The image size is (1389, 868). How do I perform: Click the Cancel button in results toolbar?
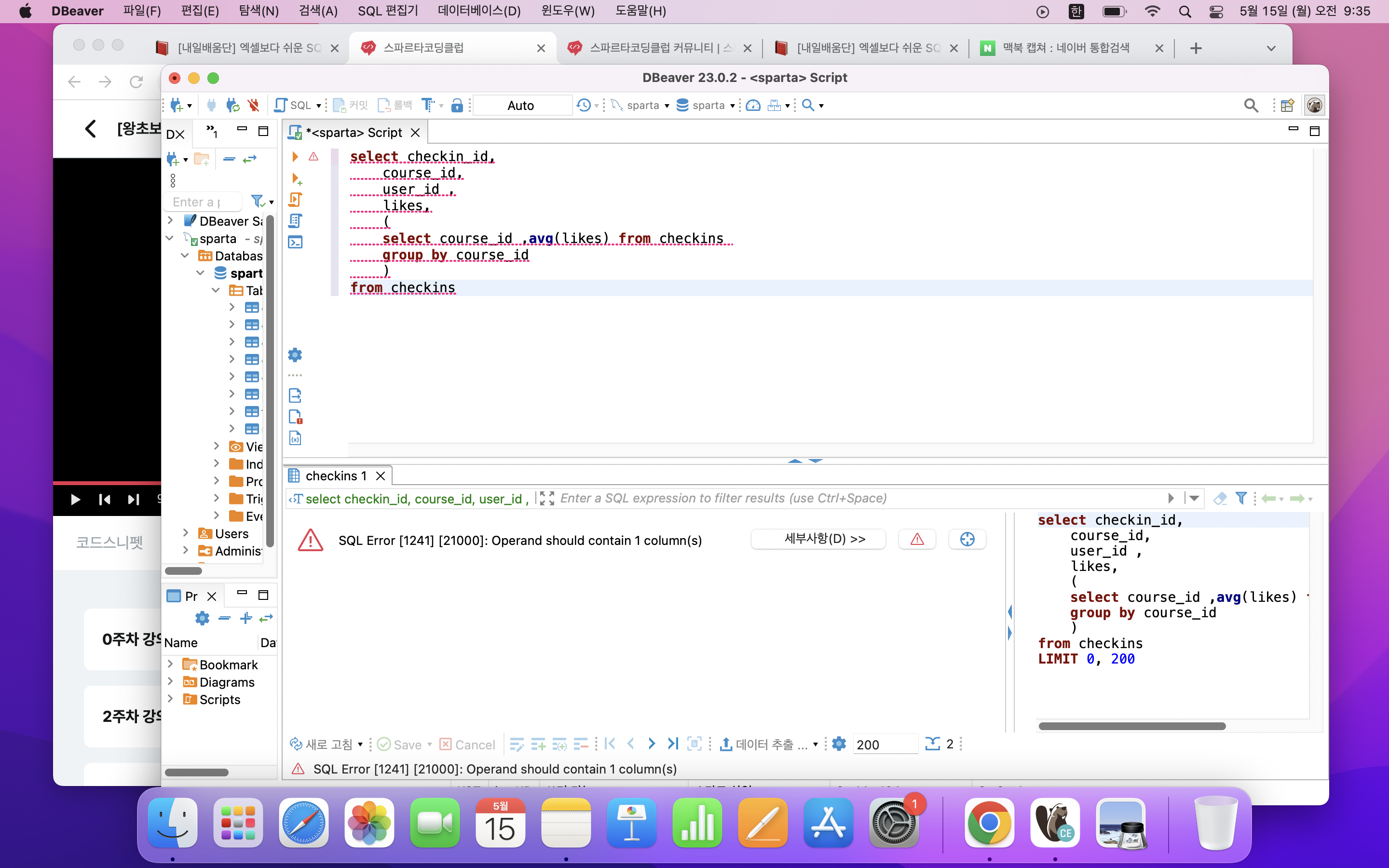click(x=467, y=744)
